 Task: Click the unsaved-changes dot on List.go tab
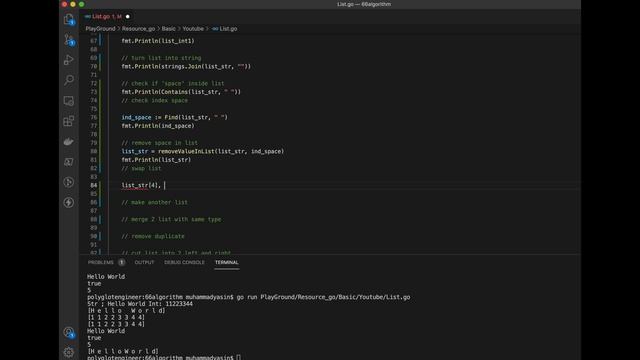pyautogui.click(x=128, y=17)
